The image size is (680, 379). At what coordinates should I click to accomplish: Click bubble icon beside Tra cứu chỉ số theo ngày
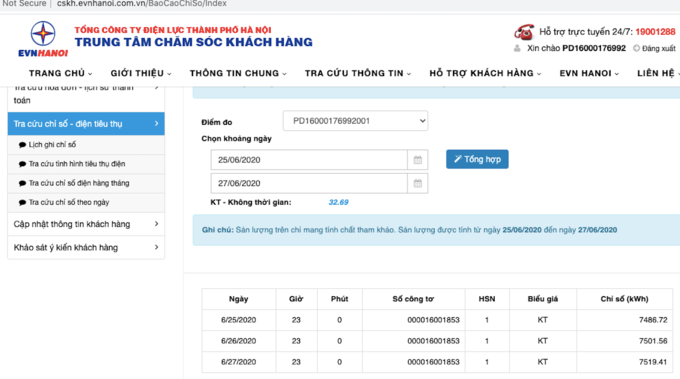[x=23, y=203]
